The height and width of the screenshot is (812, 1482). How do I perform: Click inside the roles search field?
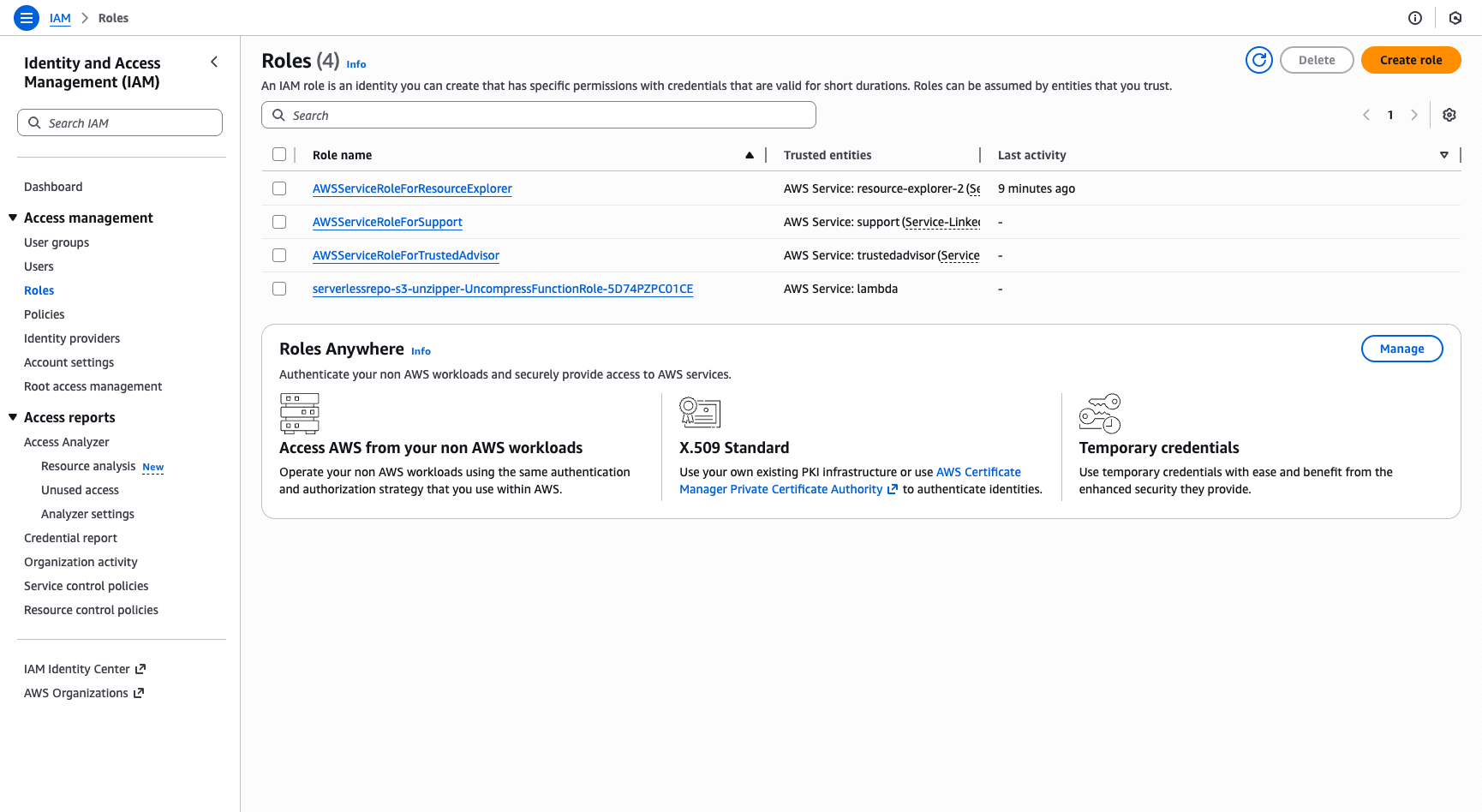point(538,114)
